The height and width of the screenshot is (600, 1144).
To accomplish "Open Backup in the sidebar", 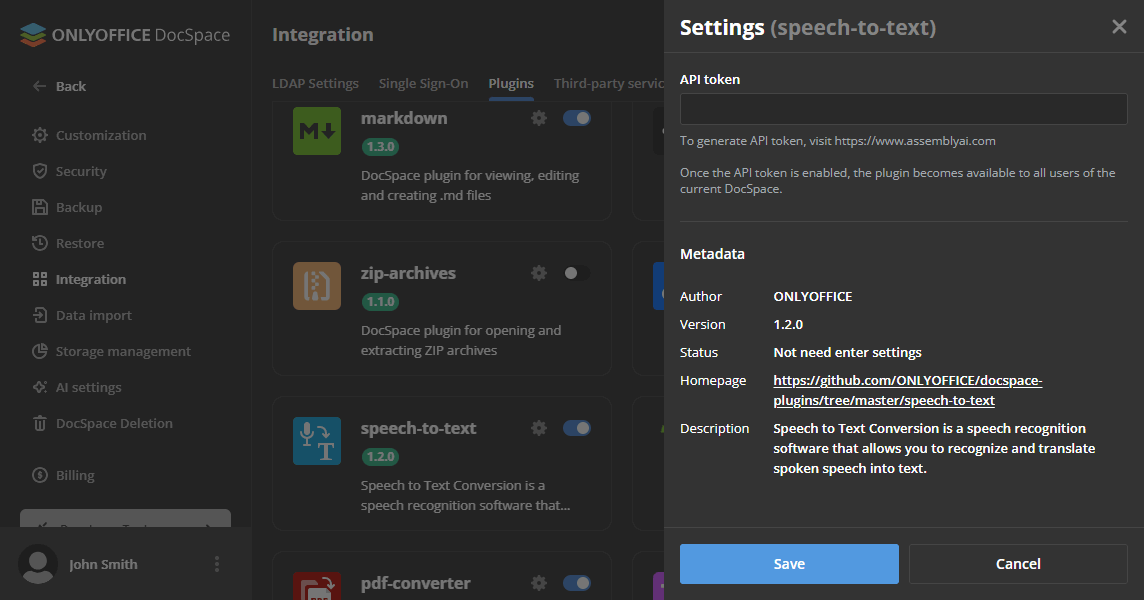I will click(79, 207).
